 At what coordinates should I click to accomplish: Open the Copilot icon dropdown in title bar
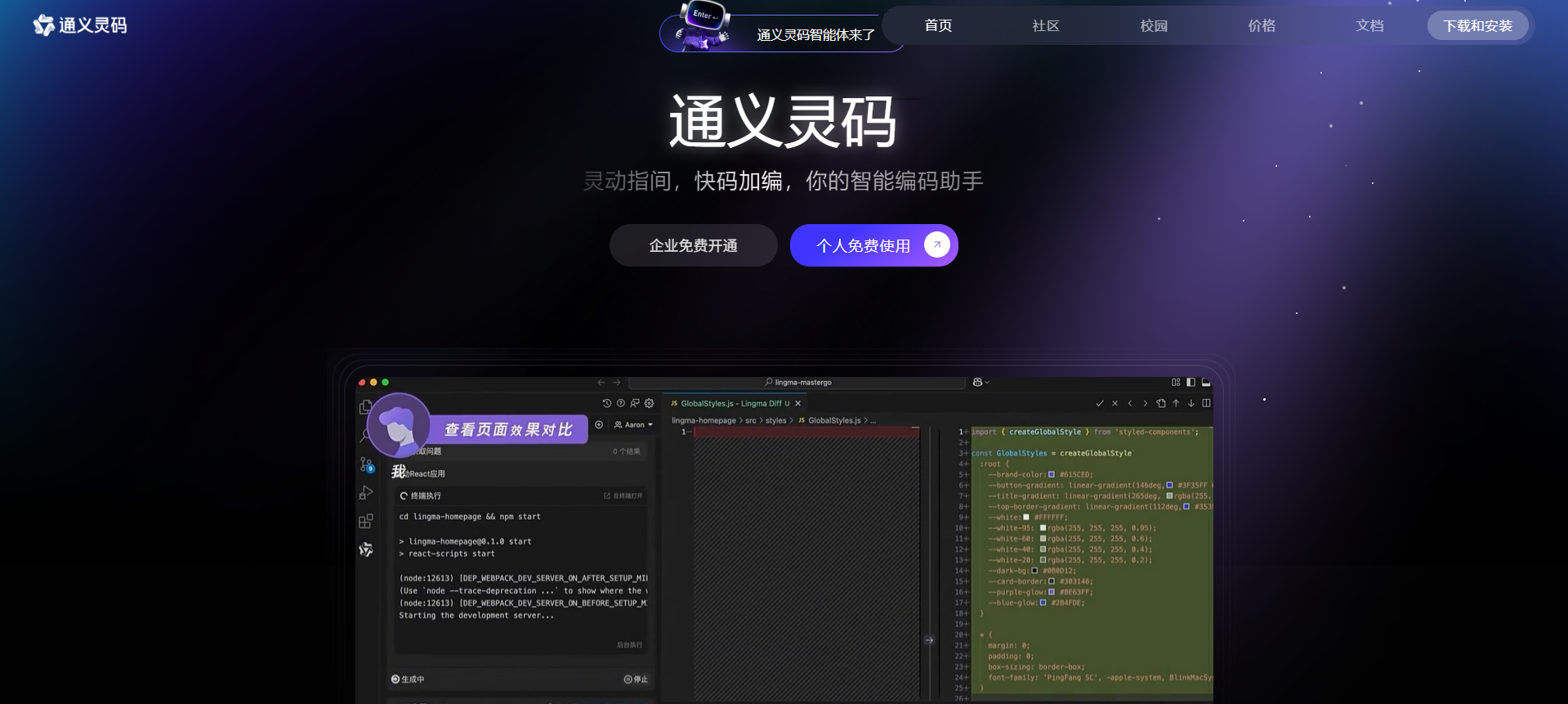pos(981,382)
